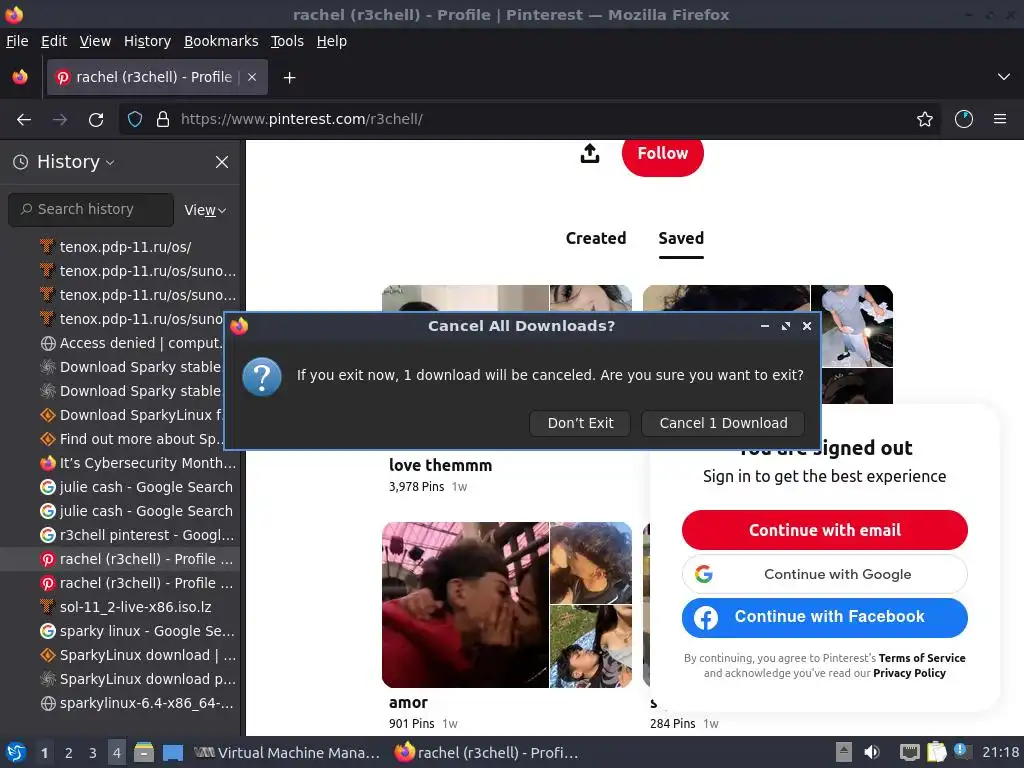Follow rachel's Pinterest profile
Screen dimensions: 1024x768
662,154
